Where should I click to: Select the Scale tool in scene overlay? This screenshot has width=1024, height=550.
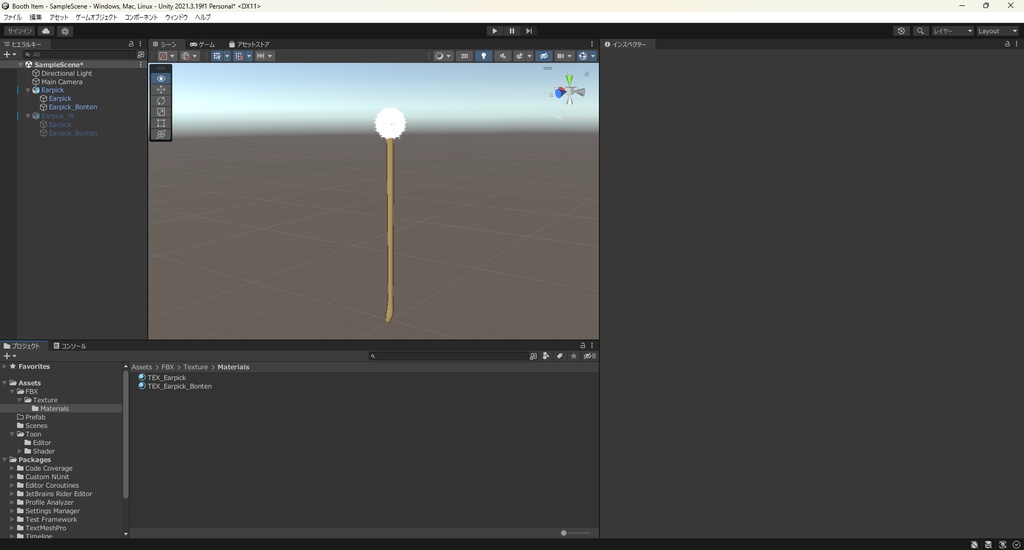pos(161,112)
